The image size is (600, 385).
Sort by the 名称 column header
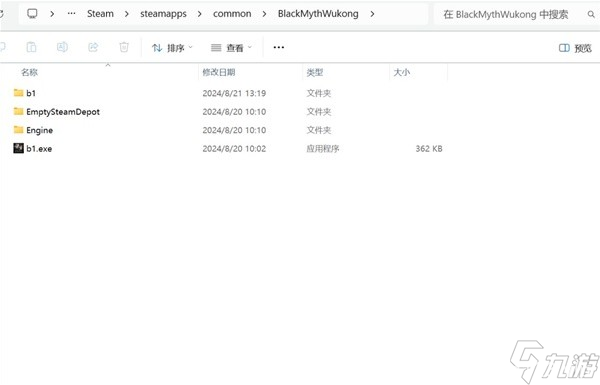point(29,72)
